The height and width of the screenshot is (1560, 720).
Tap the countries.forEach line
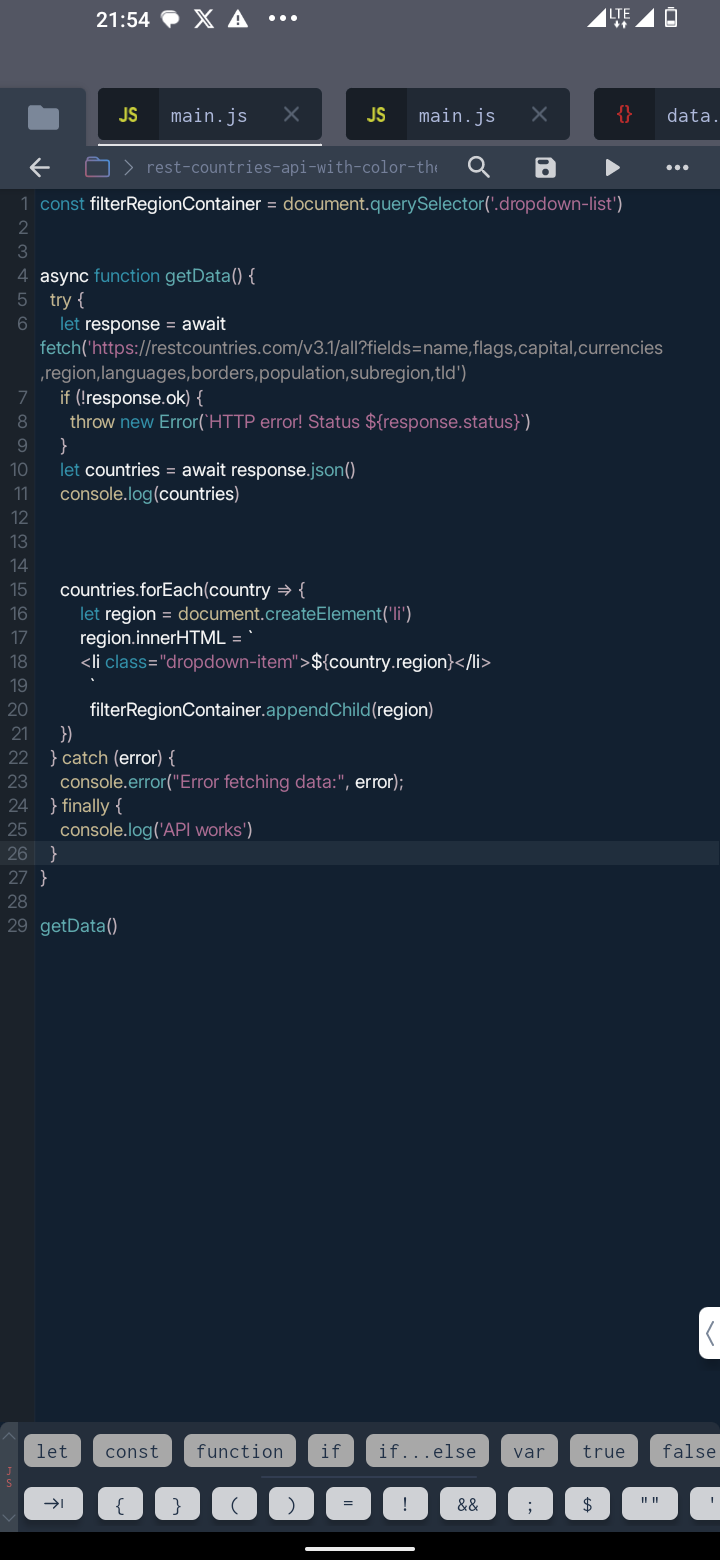click(182, 590)
